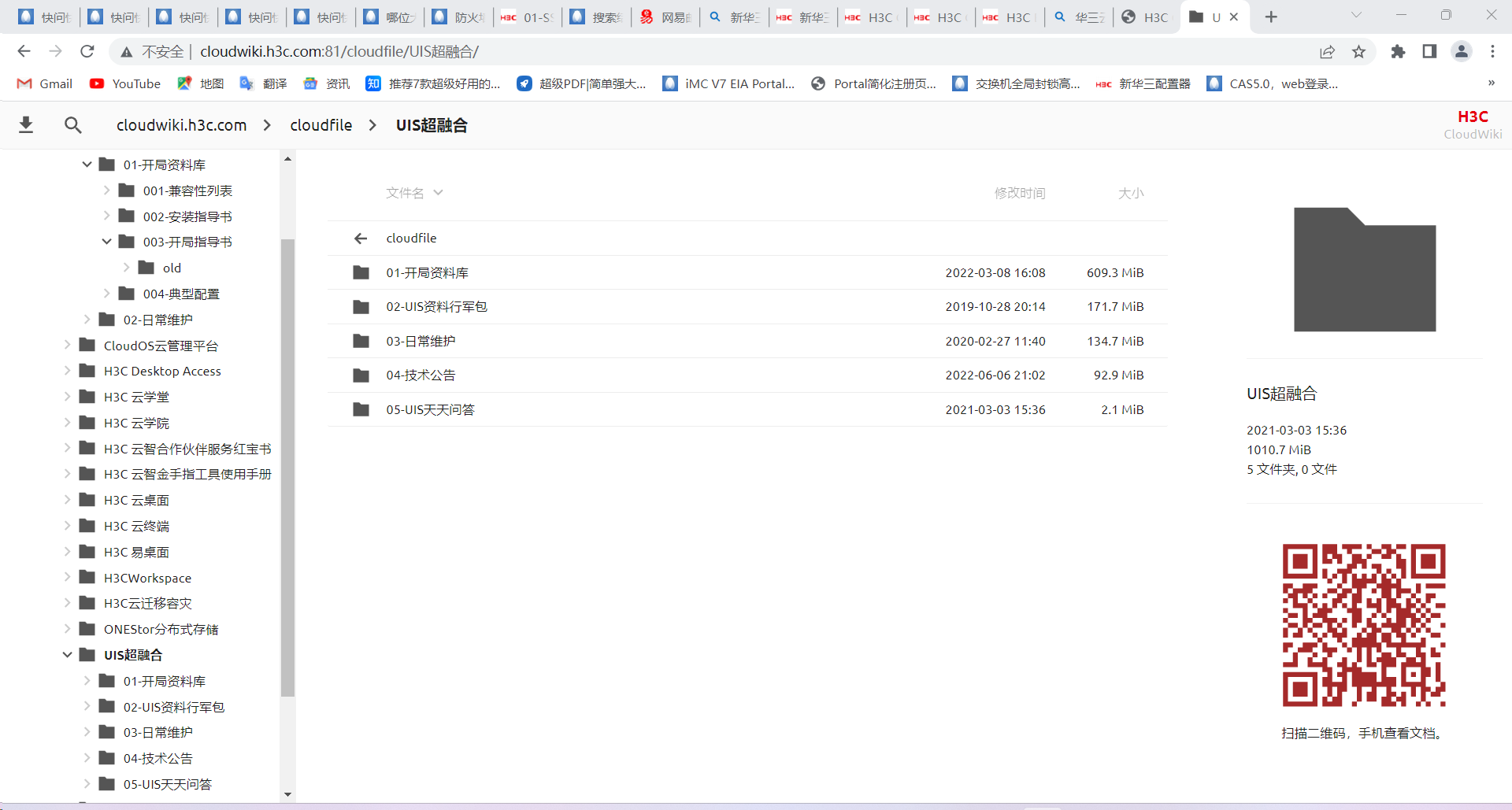Open the iMC V7 EIA Portal bookmark
The width and height of the screenshot is (1512, 810).
tap(728, 83)
